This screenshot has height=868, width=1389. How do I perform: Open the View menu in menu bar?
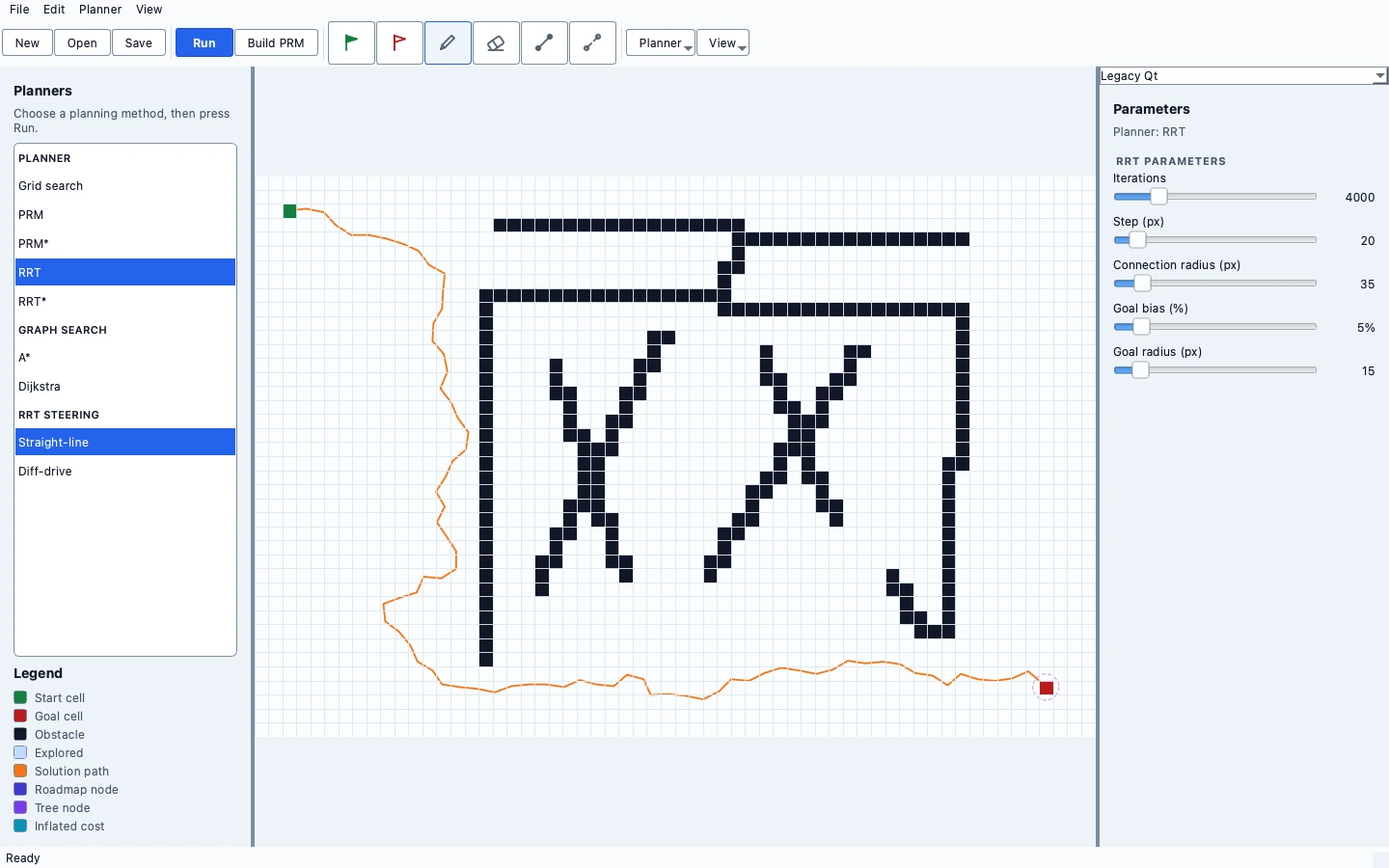point(149,10)
